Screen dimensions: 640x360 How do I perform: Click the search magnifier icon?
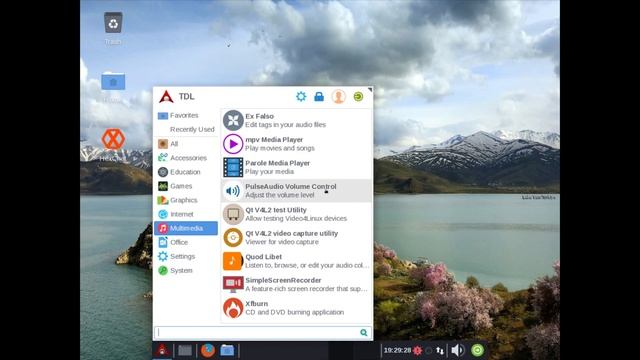(364, 333)
